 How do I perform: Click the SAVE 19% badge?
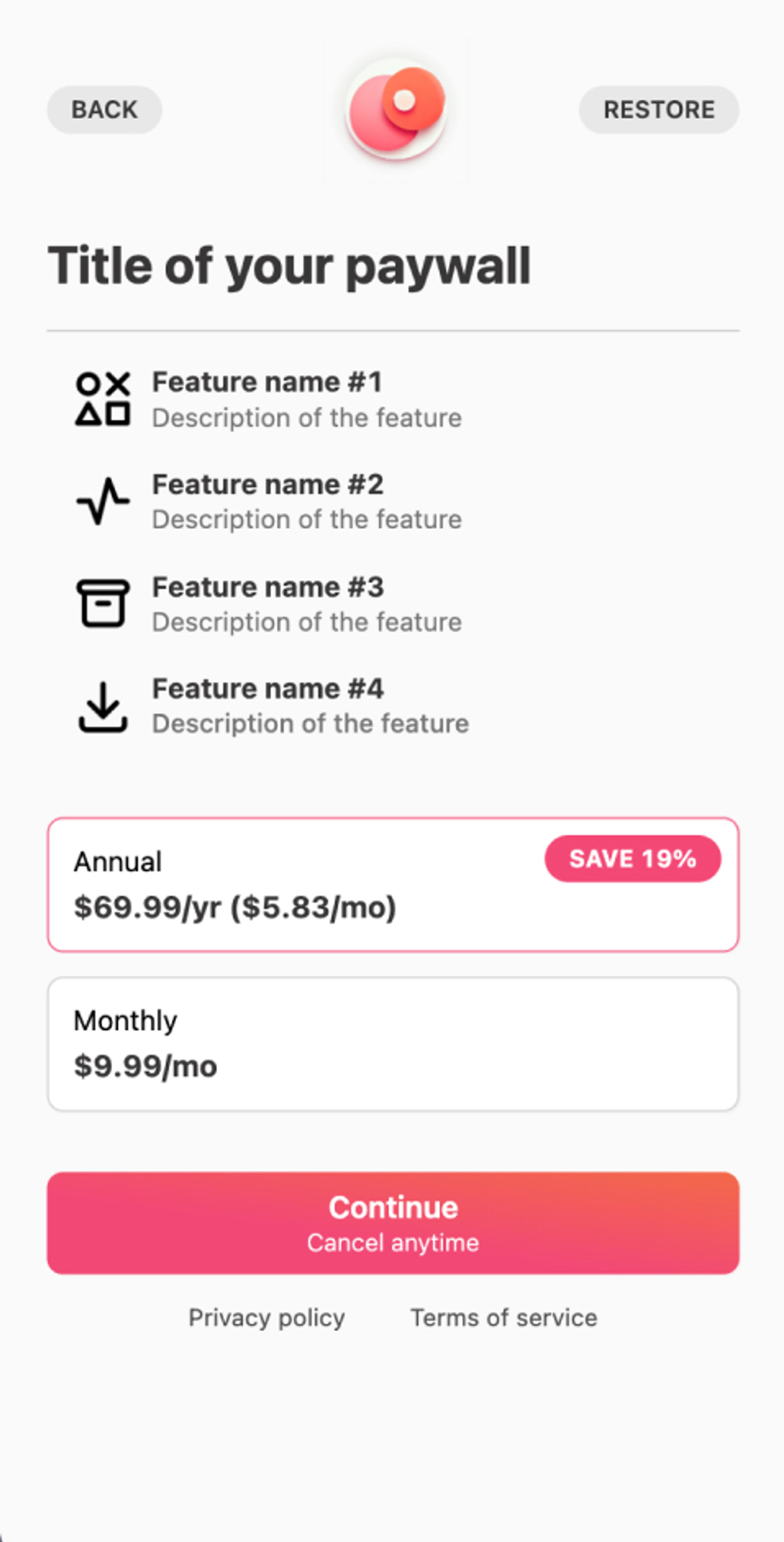633,858
